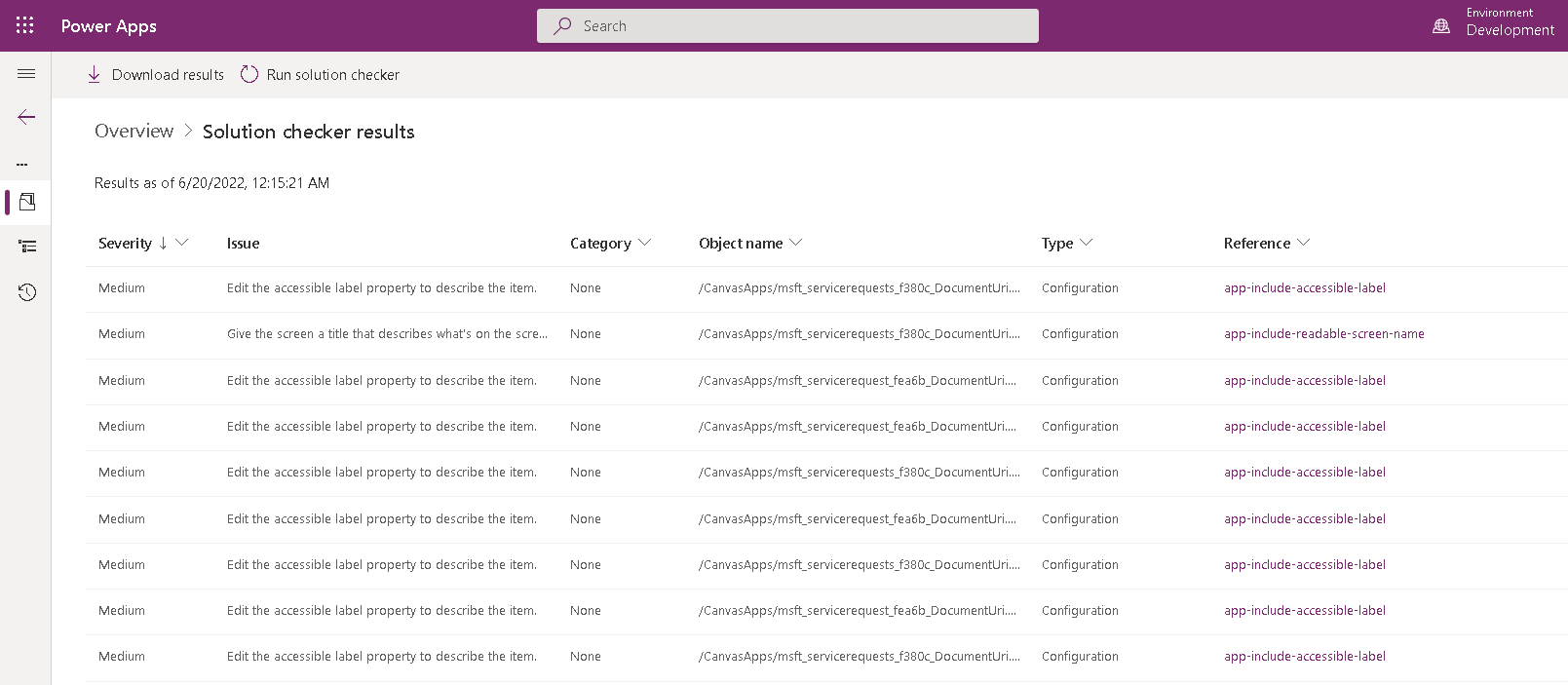Click the search magnifier icon
This screenshot has height=685, width=1568.
562,26
